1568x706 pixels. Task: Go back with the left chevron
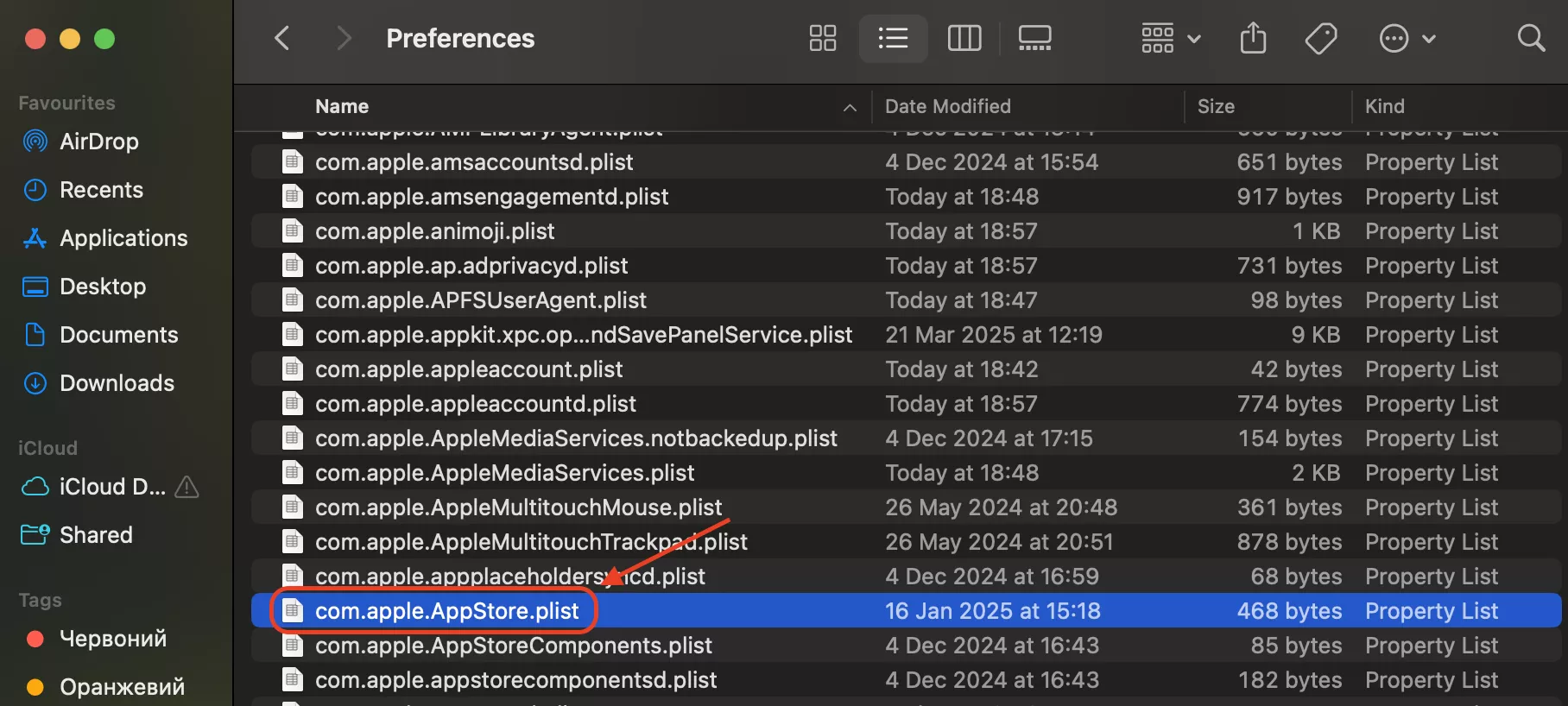pyautogui.click(x=281, y=38)
